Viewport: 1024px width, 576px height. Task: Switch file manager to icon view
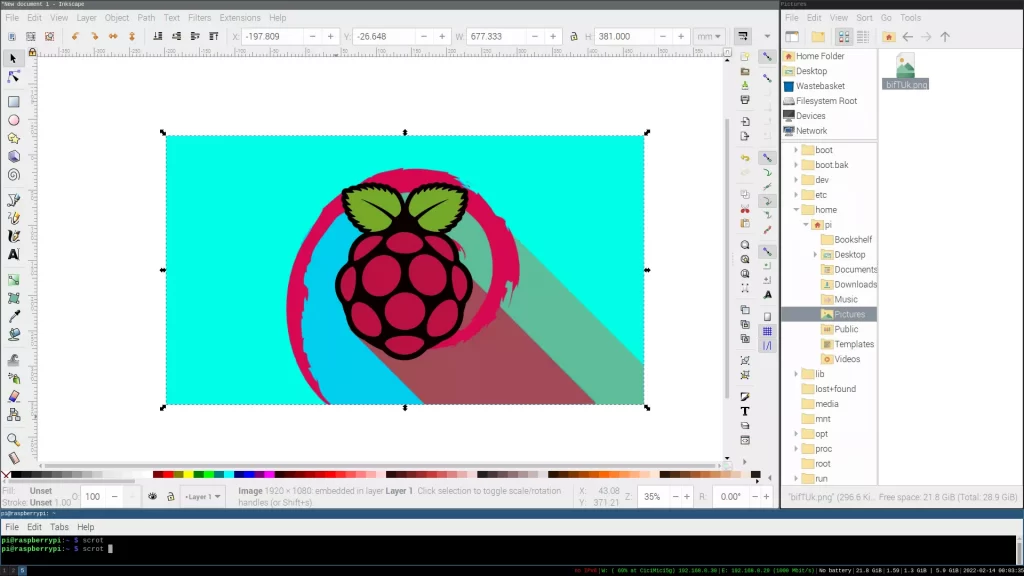tap(844, 37)
